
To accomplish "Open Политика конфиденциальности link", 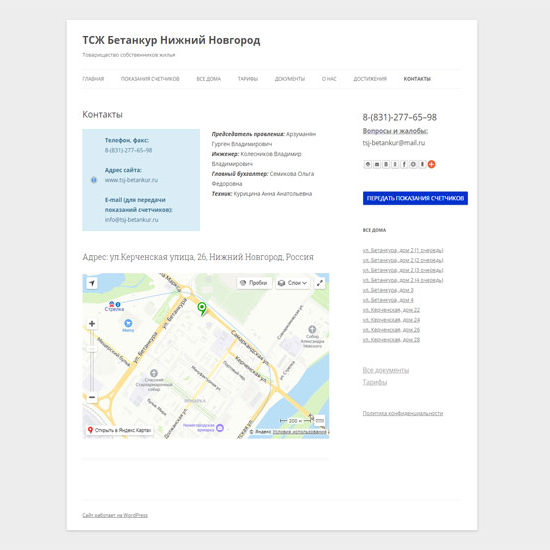I will pos(403,414).
